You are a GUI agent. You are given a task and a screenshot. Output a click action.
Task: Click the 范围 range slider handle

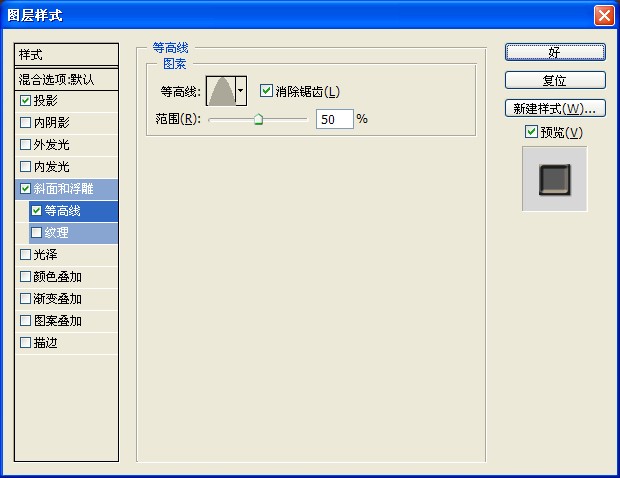tap(258, 119)
